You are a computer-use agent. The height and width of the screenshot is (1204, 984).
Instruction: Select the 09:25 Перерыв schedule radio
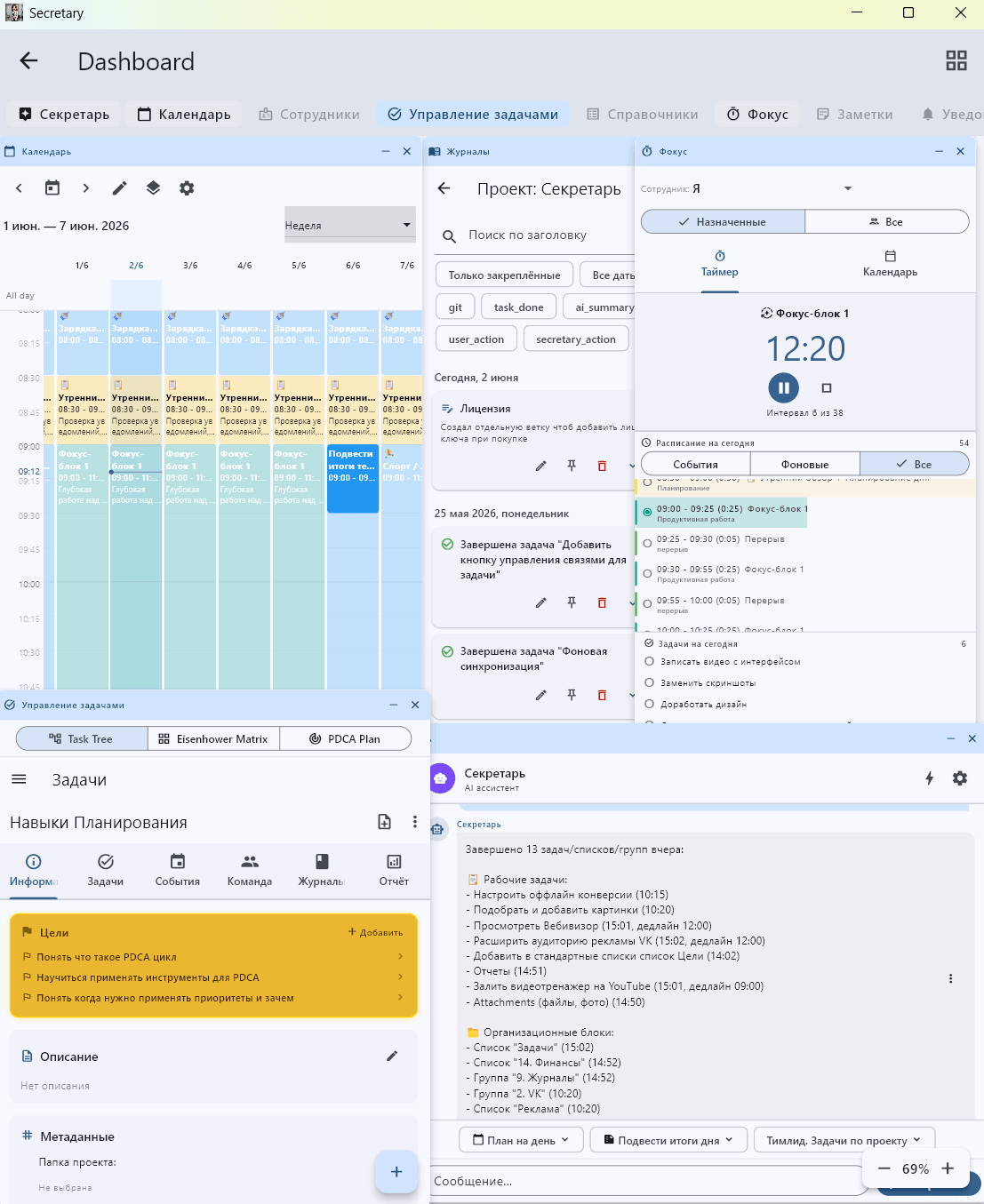647,543
